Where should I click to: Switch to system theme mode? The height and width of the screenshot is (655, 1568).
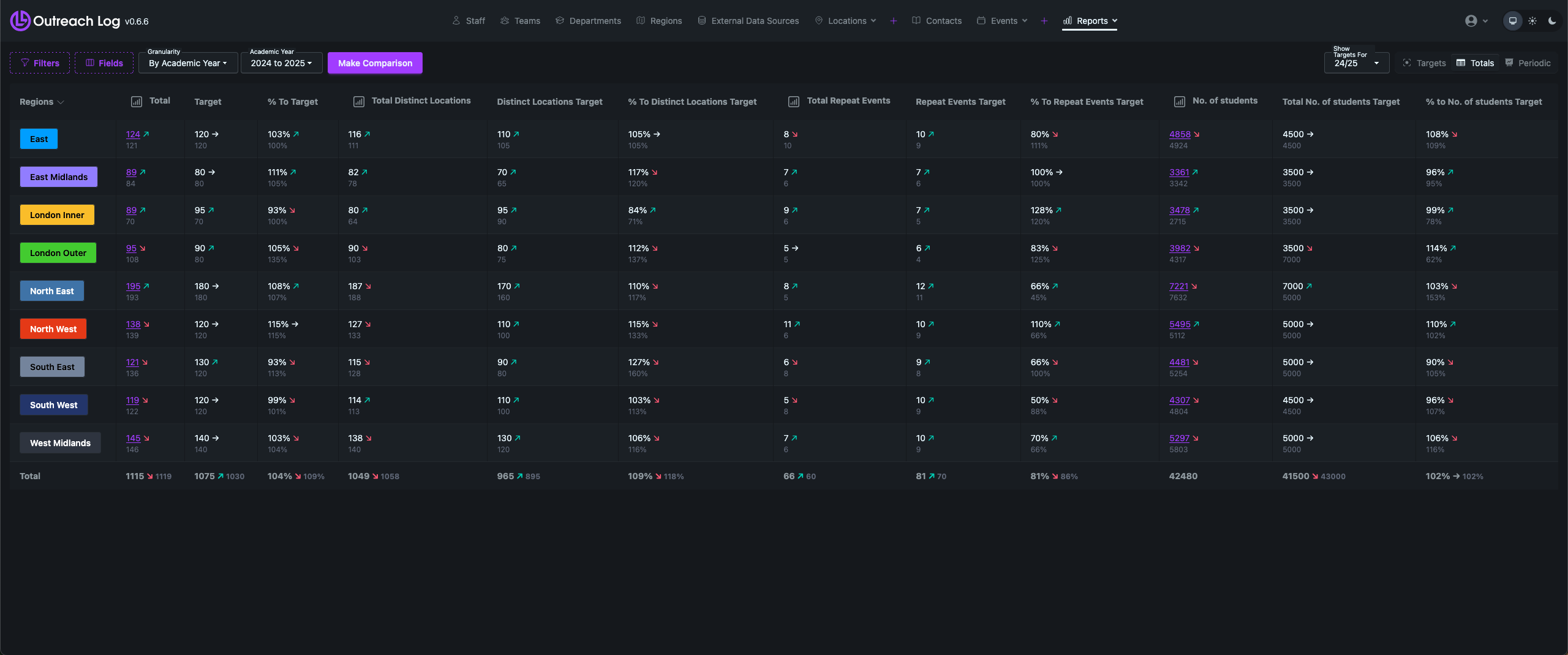(x=1512, y=21)
